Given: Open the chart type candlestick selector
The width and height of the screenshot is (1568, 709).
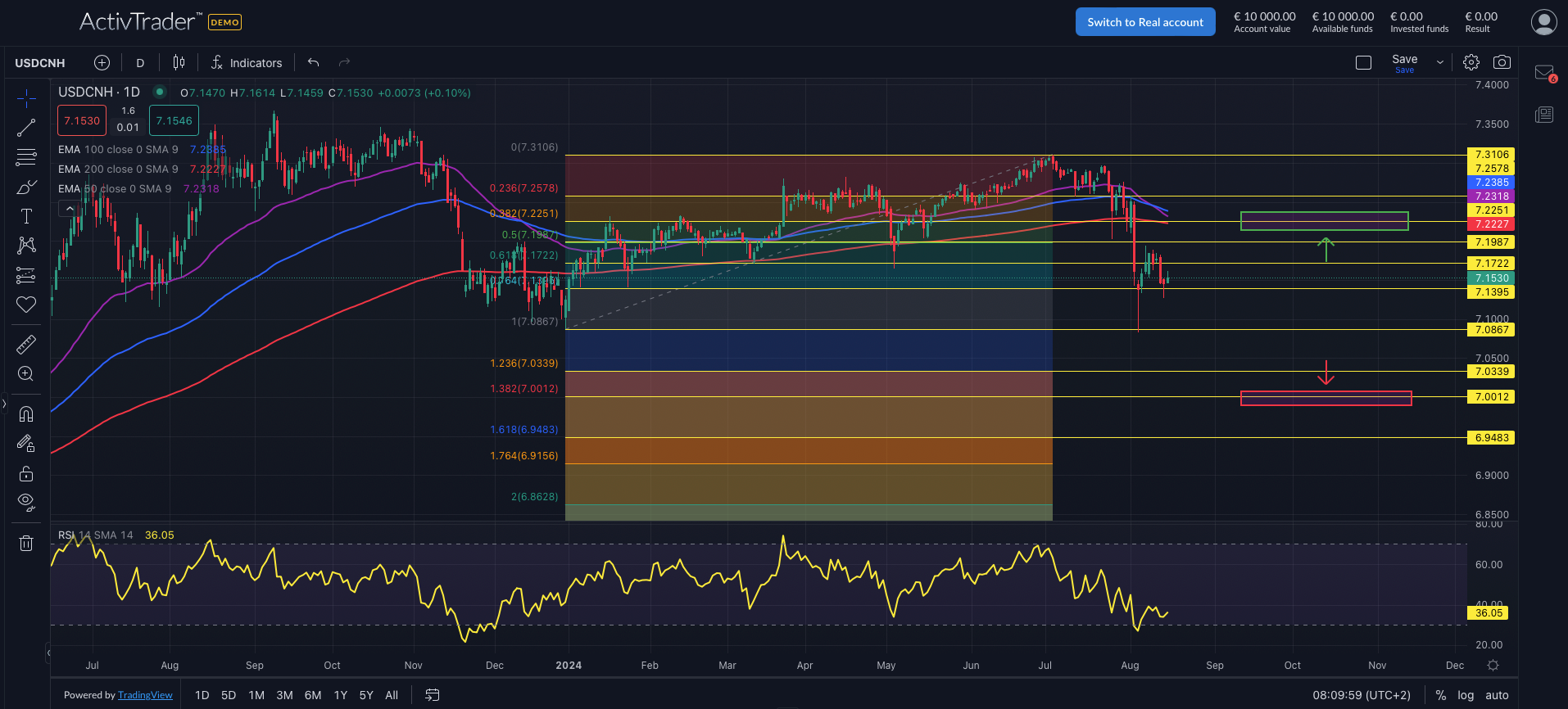Looking at the screenshot, I should [x=179, y=62].
